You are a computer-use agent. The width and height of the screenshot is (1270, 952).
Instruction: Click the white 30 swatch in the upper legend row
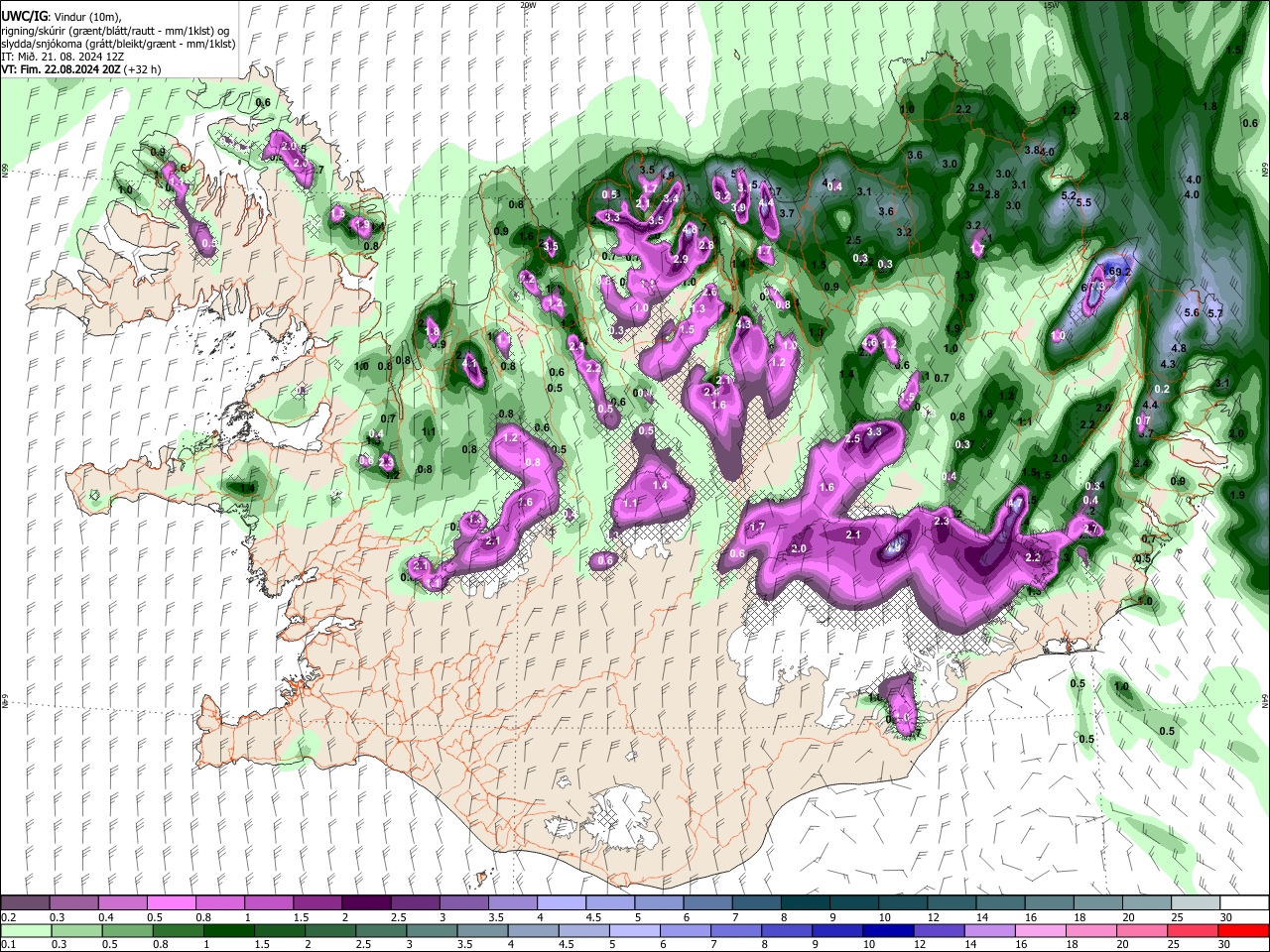pos(1244,903)
